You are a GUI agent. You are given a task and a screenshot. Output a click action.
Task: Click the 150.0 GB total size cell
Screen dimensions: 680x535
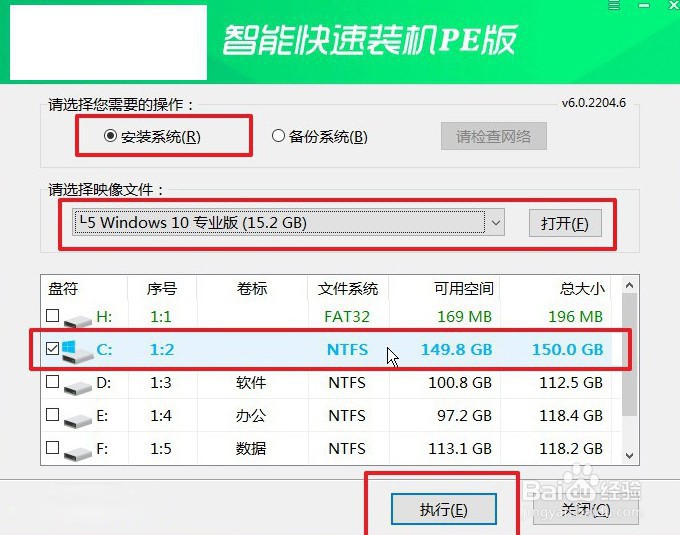pyautogui.click(x=568, y=349)
